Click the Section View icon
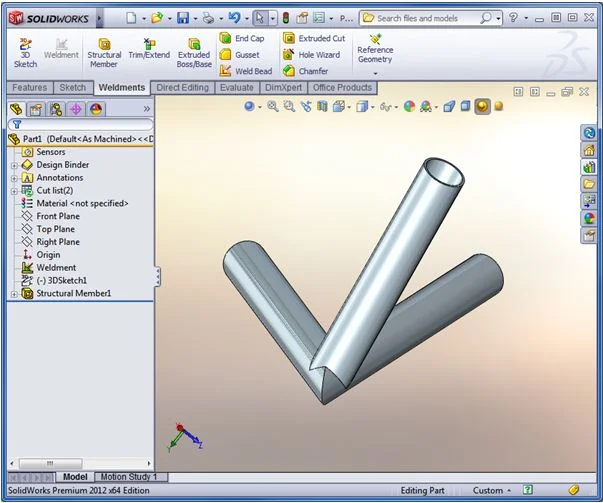The image size is (603, 503). [322, 107]
